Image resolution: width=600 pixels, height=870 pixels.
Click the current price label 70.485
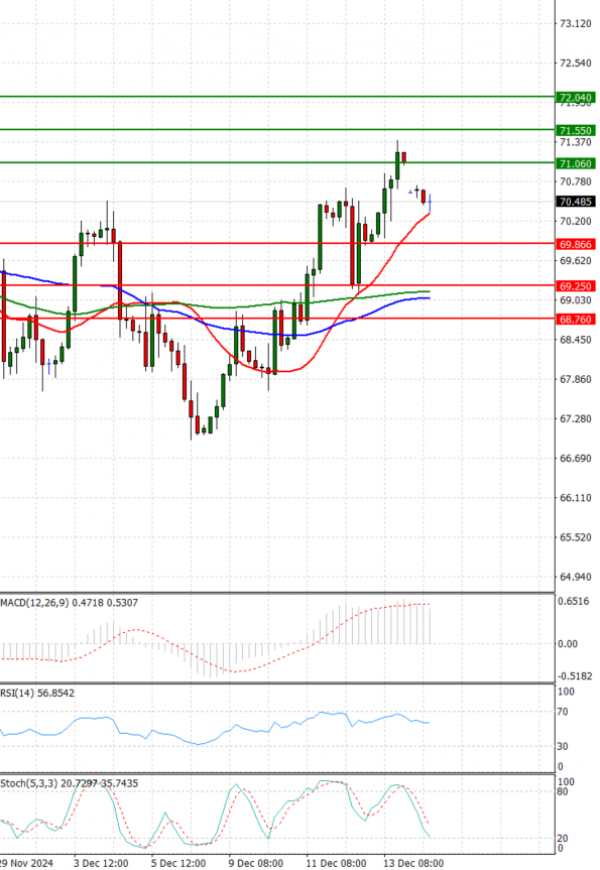[575, 201]
